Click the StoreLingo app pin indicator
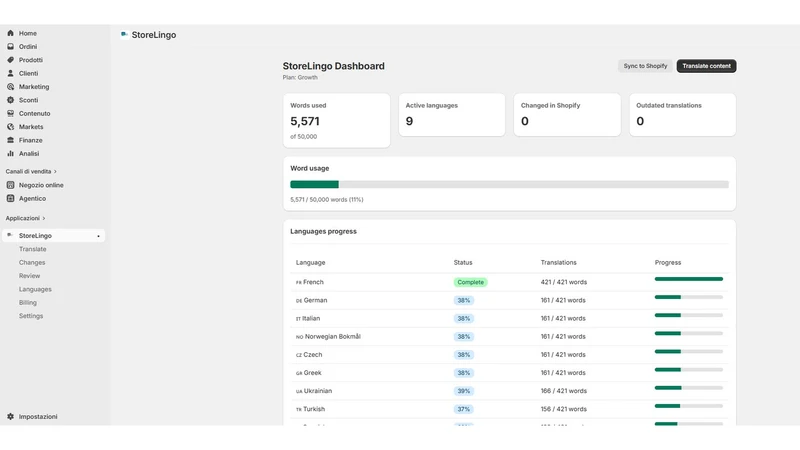This screenshot has width=800, height=450. click(x=98, y=236)
